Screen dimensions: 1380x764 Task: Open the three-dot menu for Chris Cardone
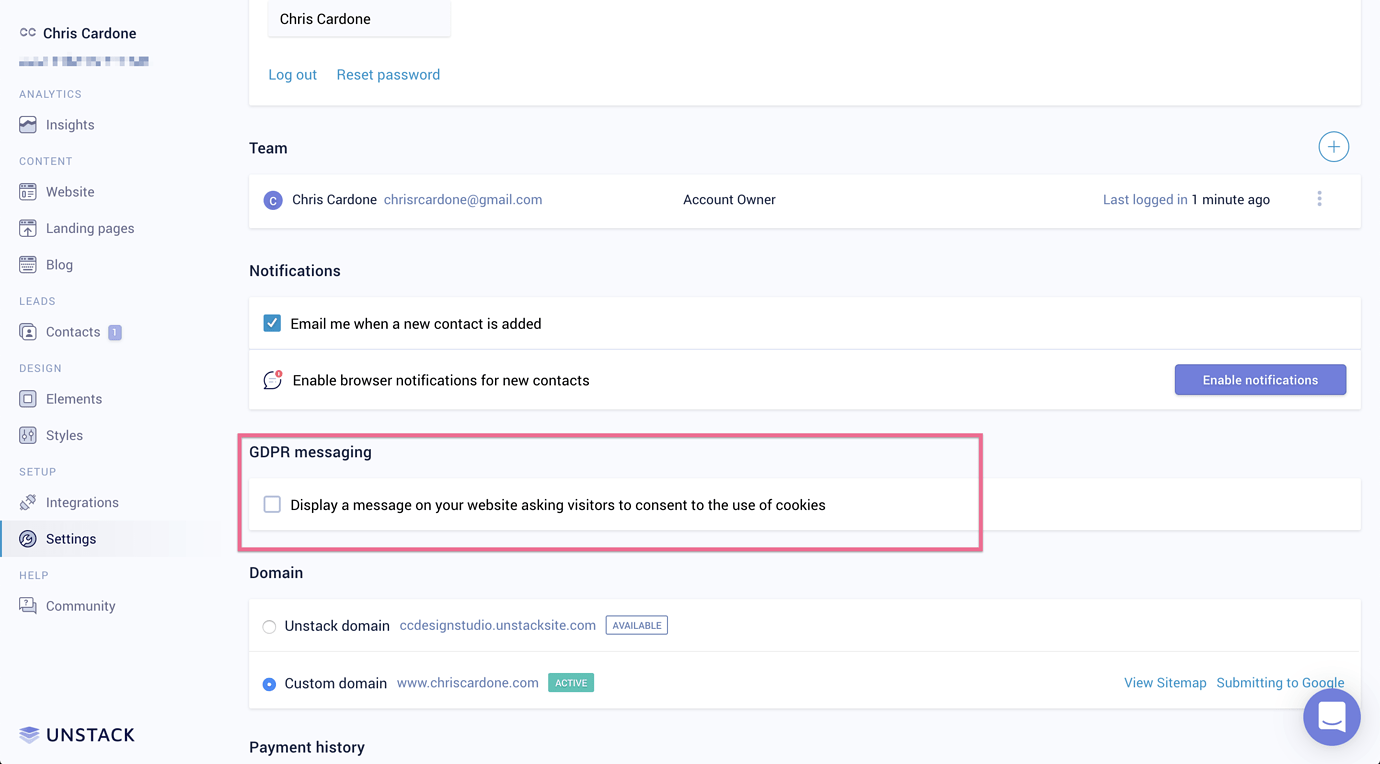tap(1319, 199)
